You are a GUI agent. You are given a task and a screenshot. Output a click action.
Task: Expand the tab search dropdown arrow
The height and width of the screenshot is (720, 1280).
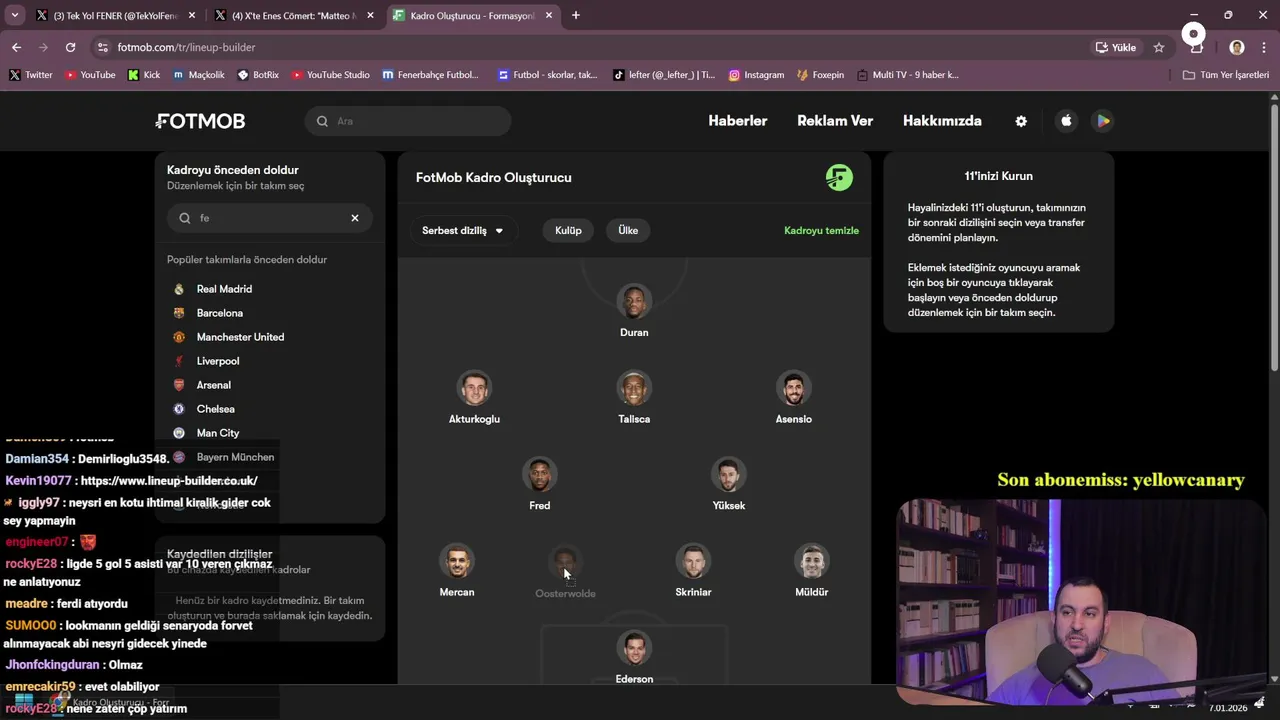click(15, 16)
